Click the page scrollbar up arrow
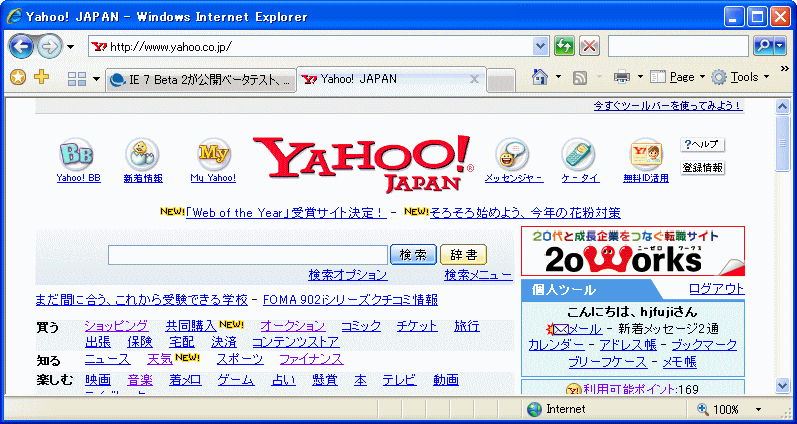 click(x=782, y=107)
